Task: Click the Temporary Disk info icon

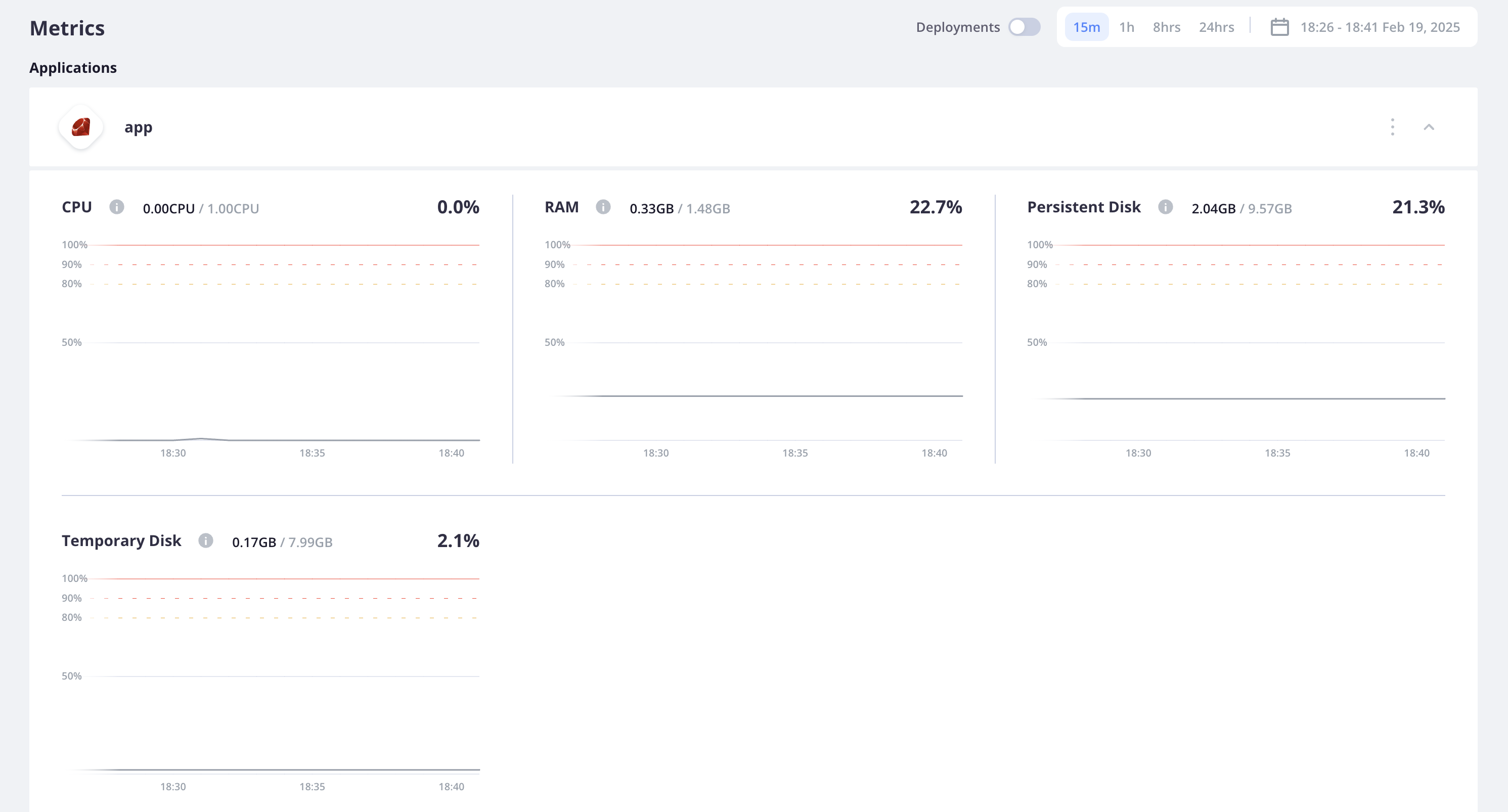Action: point(206,541)
